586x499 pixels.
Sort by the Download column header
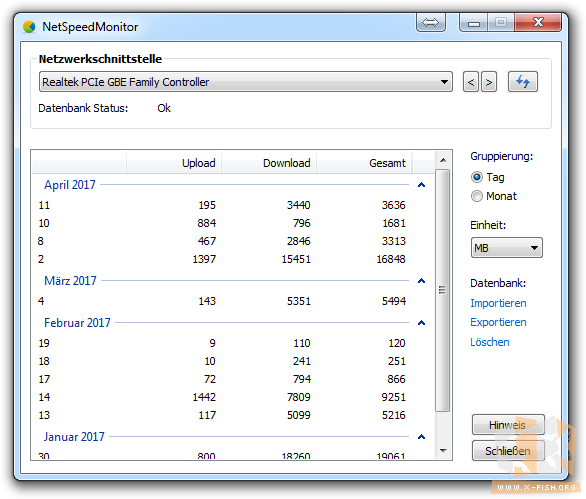[x=269, y=163]
